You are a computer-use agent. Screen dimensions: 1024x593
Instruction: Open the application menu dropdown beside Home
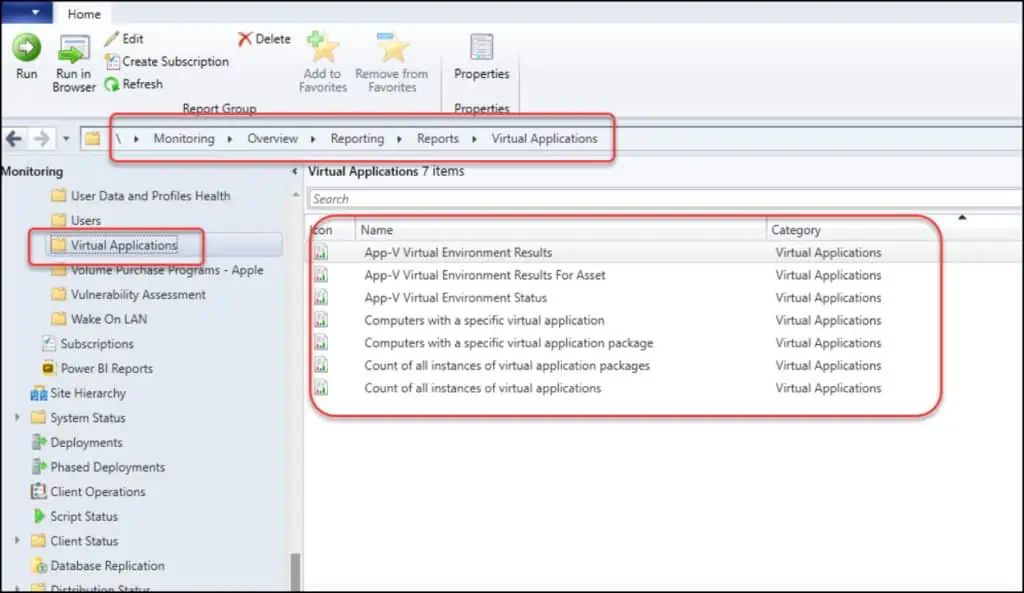pos(27,12)
